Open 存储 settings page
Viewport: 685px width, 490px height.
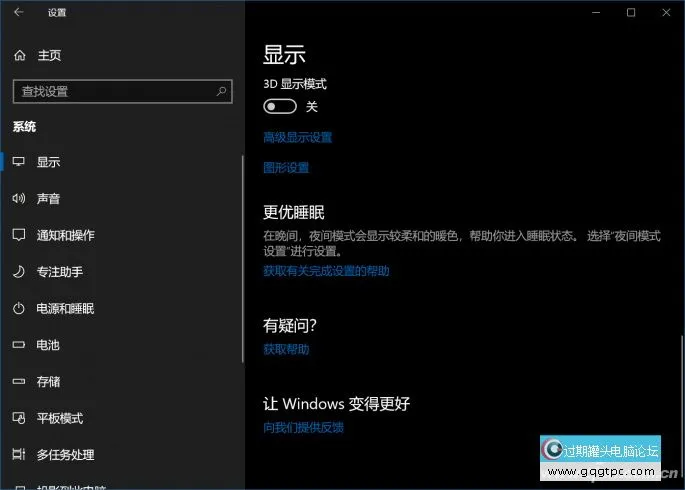coord(122,381)
